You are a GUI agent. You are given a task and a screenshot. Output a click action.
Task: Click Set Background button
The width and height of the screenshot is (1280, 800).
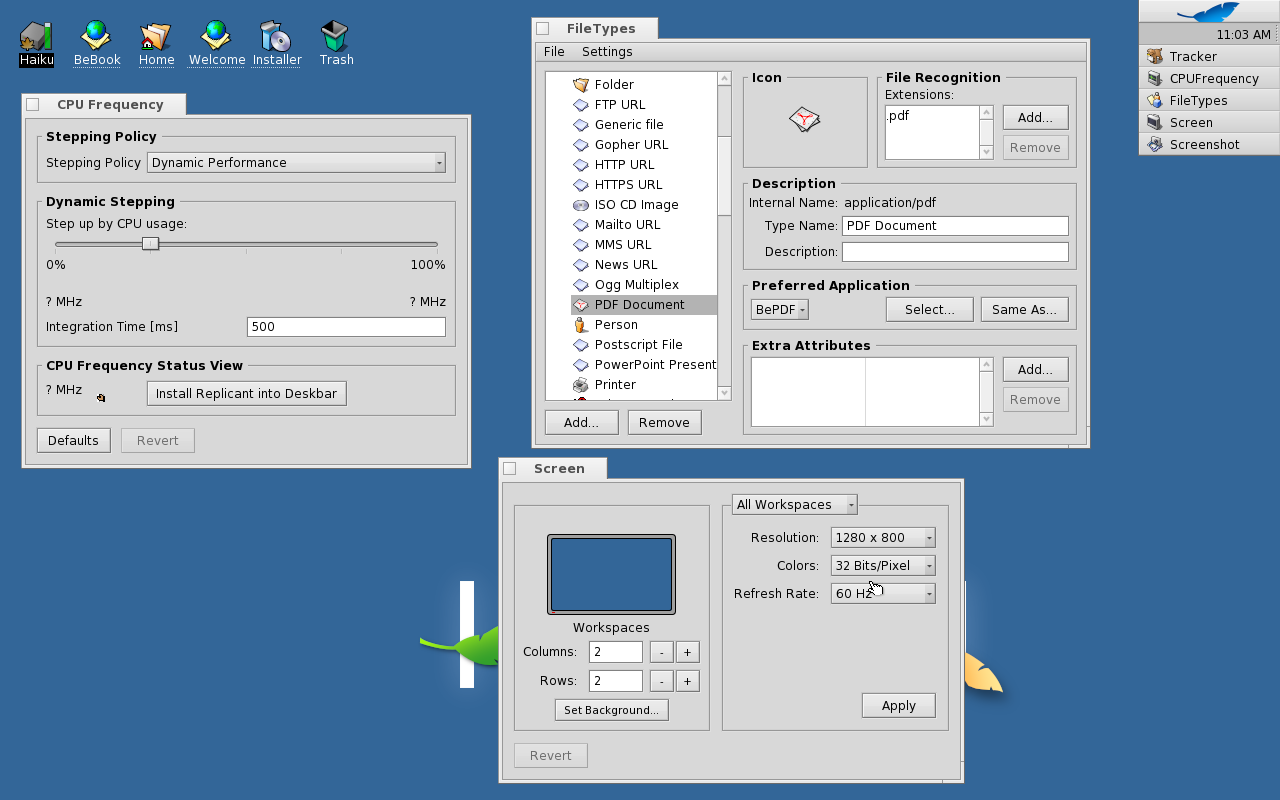coord(611,710)
